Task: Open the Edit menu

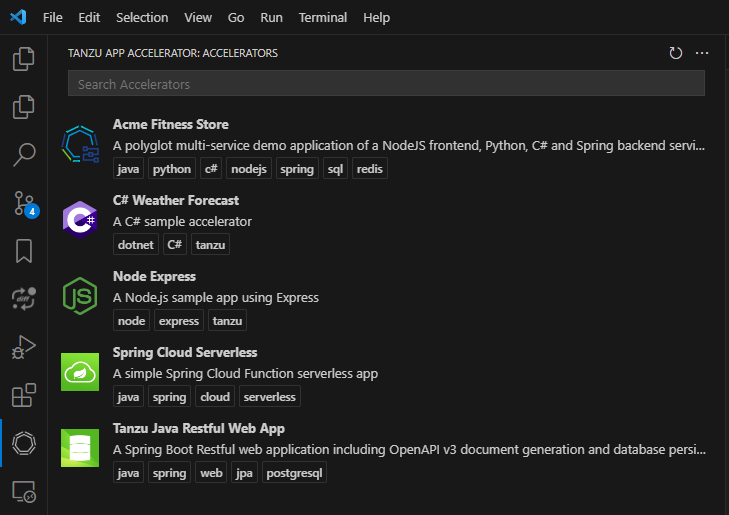Action: [x=89, y=18]
